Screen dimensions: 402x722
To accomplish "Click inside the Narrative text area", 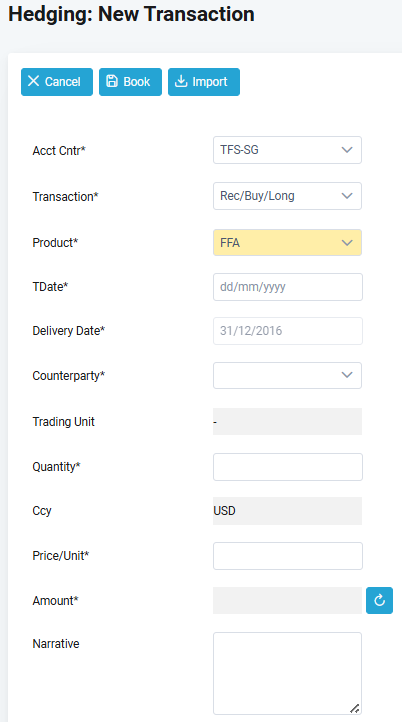I will (287, 673).
